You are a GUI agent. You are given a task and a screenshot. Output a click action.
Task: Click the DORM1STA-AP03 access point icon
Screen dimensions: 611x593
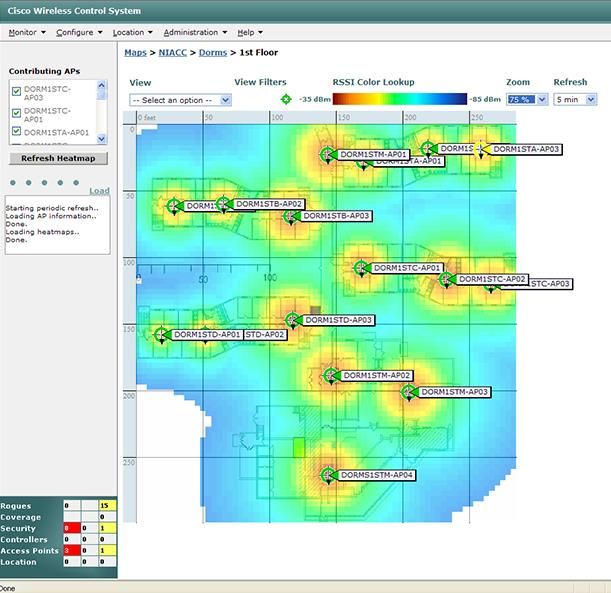point(481,149)
